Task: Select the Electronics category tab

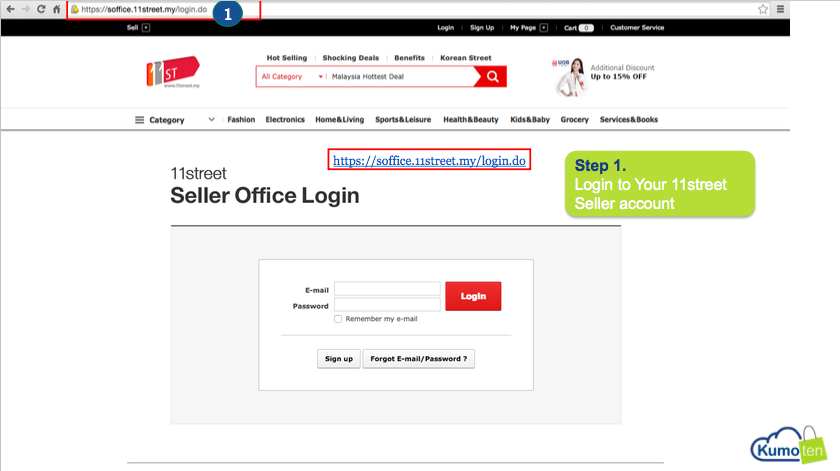Action: tap(285, 119)
